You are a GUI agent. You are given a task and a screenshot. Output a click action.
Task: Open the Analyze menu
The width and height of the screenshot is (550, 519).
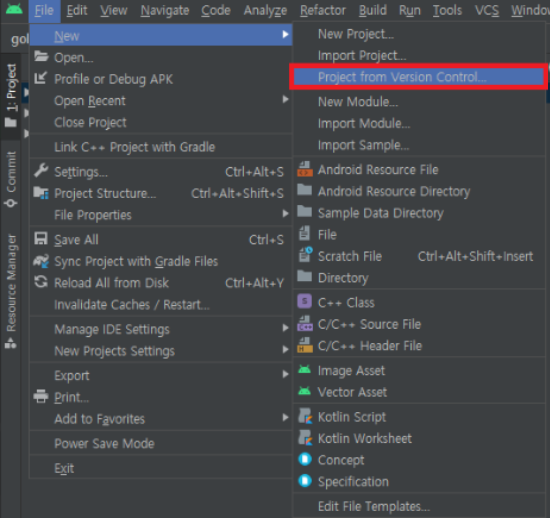click(x=265, y=11)
